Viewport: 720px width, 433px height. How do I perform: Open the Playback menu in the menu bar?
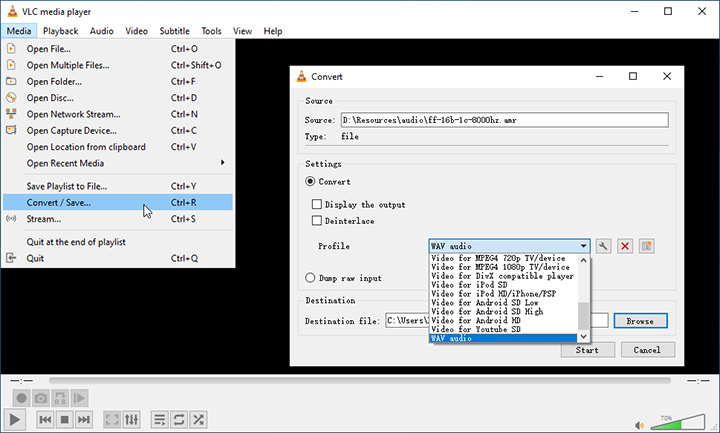tap(61, 31)
